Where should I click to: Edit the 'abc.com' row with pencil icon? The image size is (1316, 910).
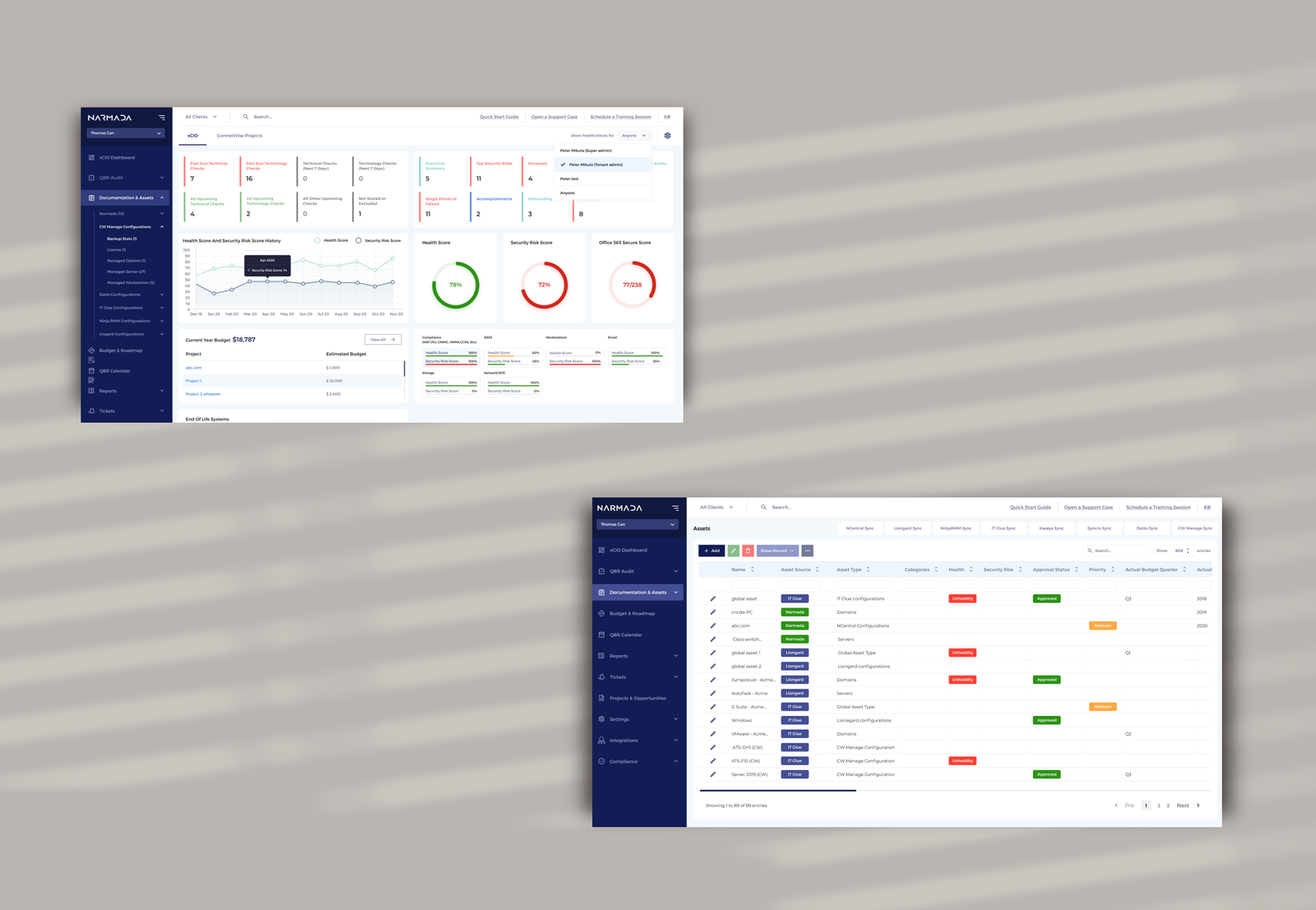tap(712, 625)
